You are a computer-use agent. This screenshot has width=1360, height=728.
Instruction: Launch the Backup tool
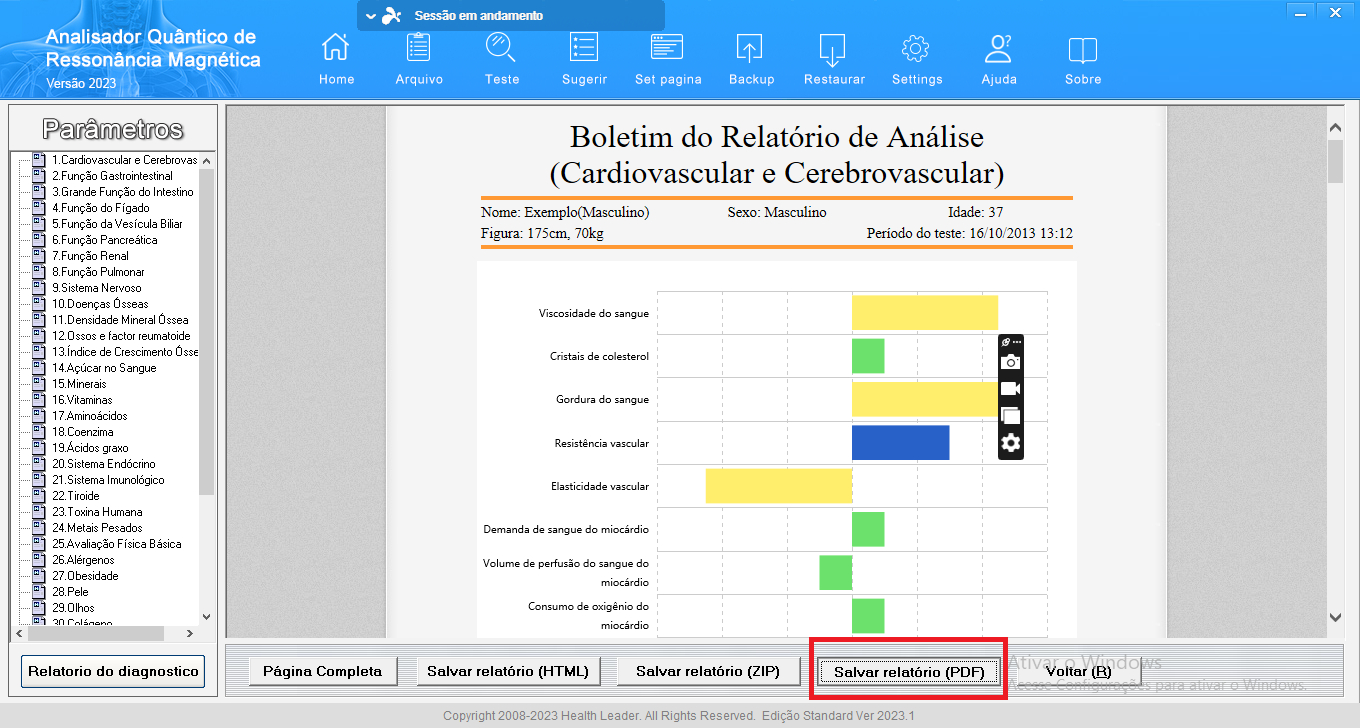point(751,59)
